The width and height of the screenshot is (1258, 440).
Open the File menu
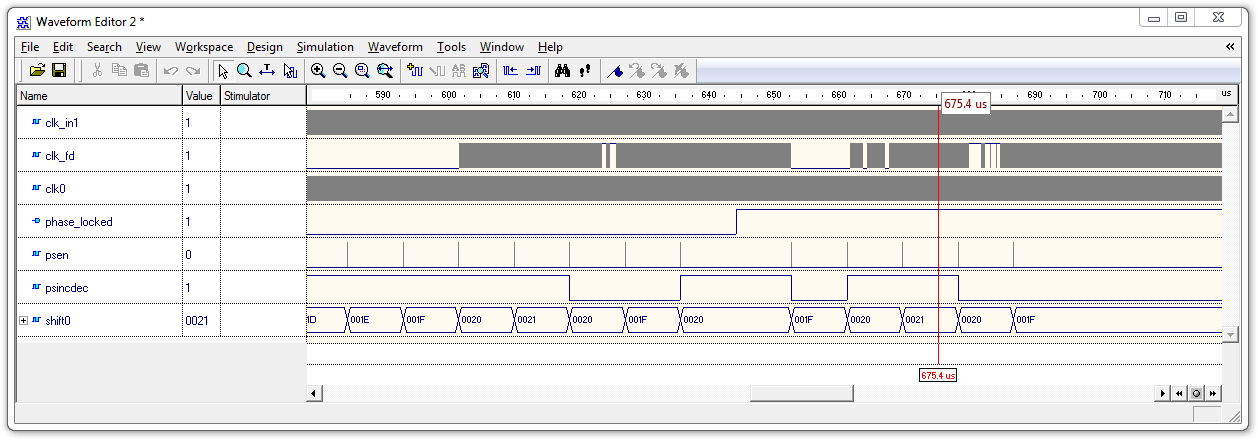click(30, 47)
